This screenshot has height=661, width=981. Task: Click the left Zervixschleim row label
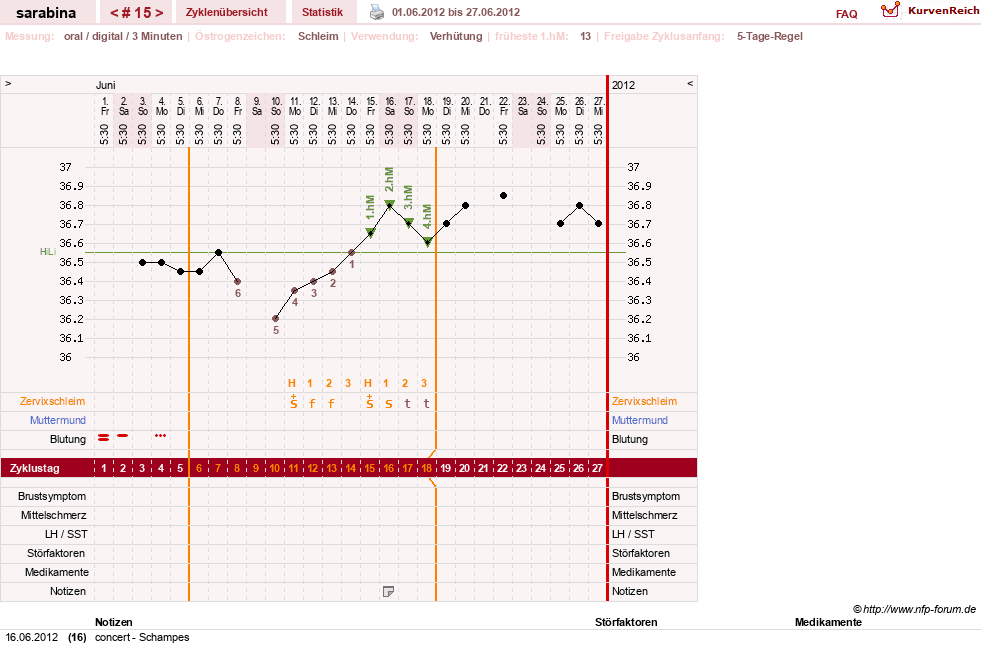pyautogui.click(x=53, y=401)
